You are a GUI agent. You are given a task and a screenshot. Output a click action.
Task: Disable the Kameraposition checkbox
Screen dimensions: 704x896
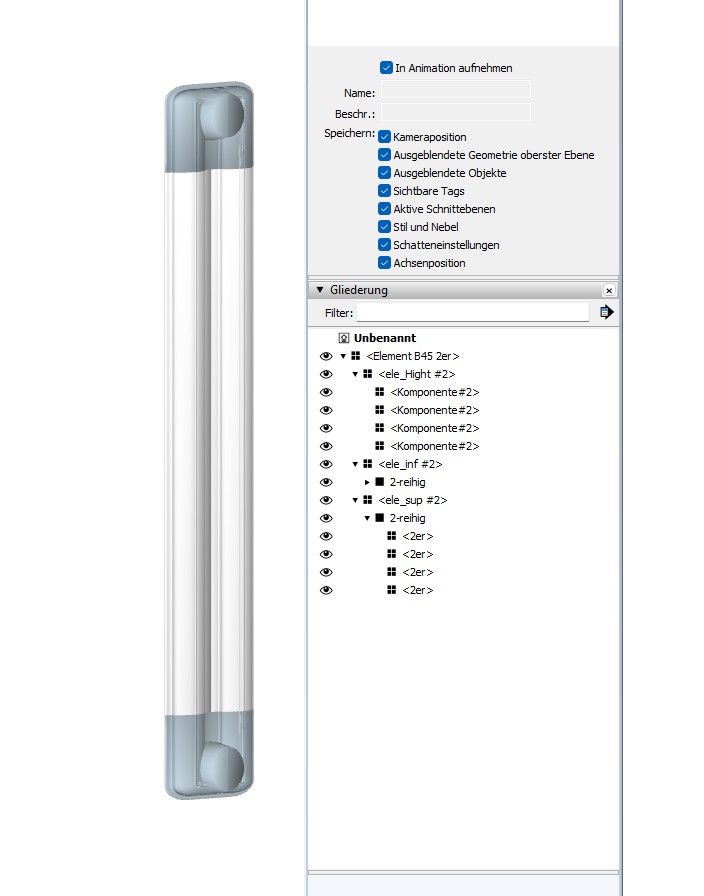384,137
